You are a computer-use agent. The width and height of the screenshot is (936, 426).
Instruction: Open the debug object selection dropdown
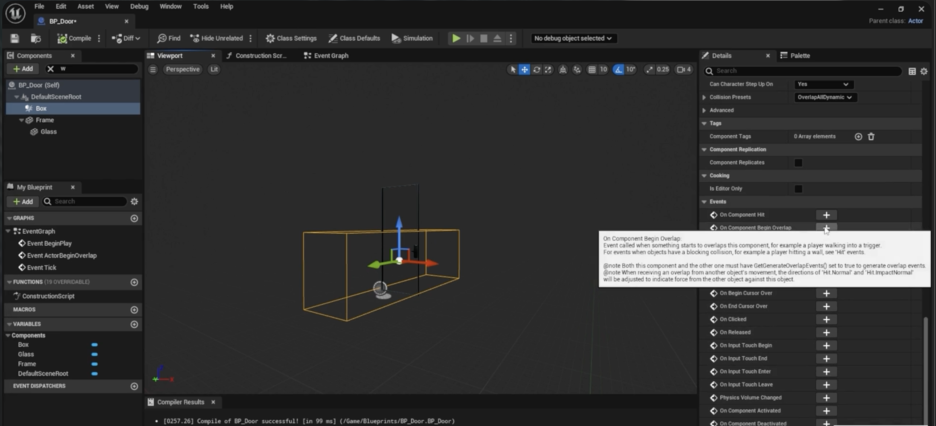tap(573, 38)
